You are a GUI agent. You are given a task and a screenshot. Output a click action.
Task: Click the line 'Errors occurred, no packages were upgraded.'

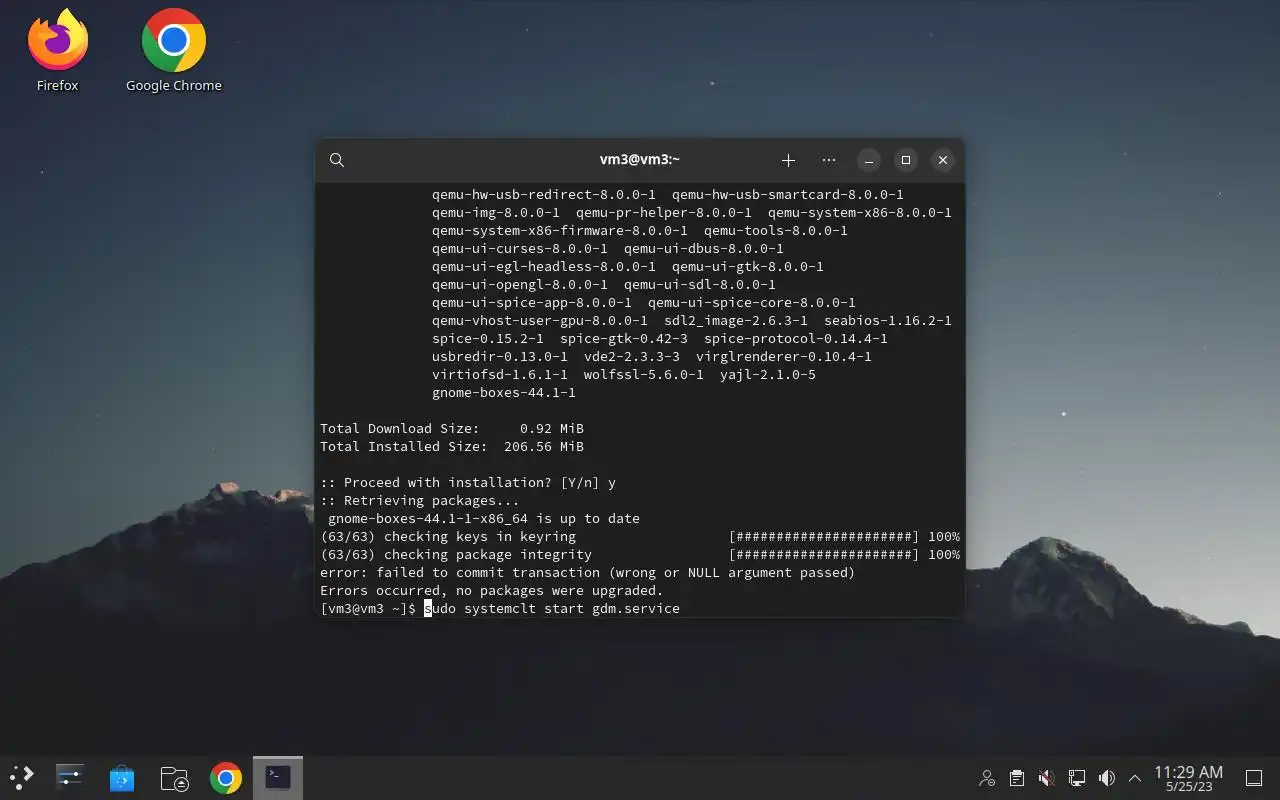(492, 590)
